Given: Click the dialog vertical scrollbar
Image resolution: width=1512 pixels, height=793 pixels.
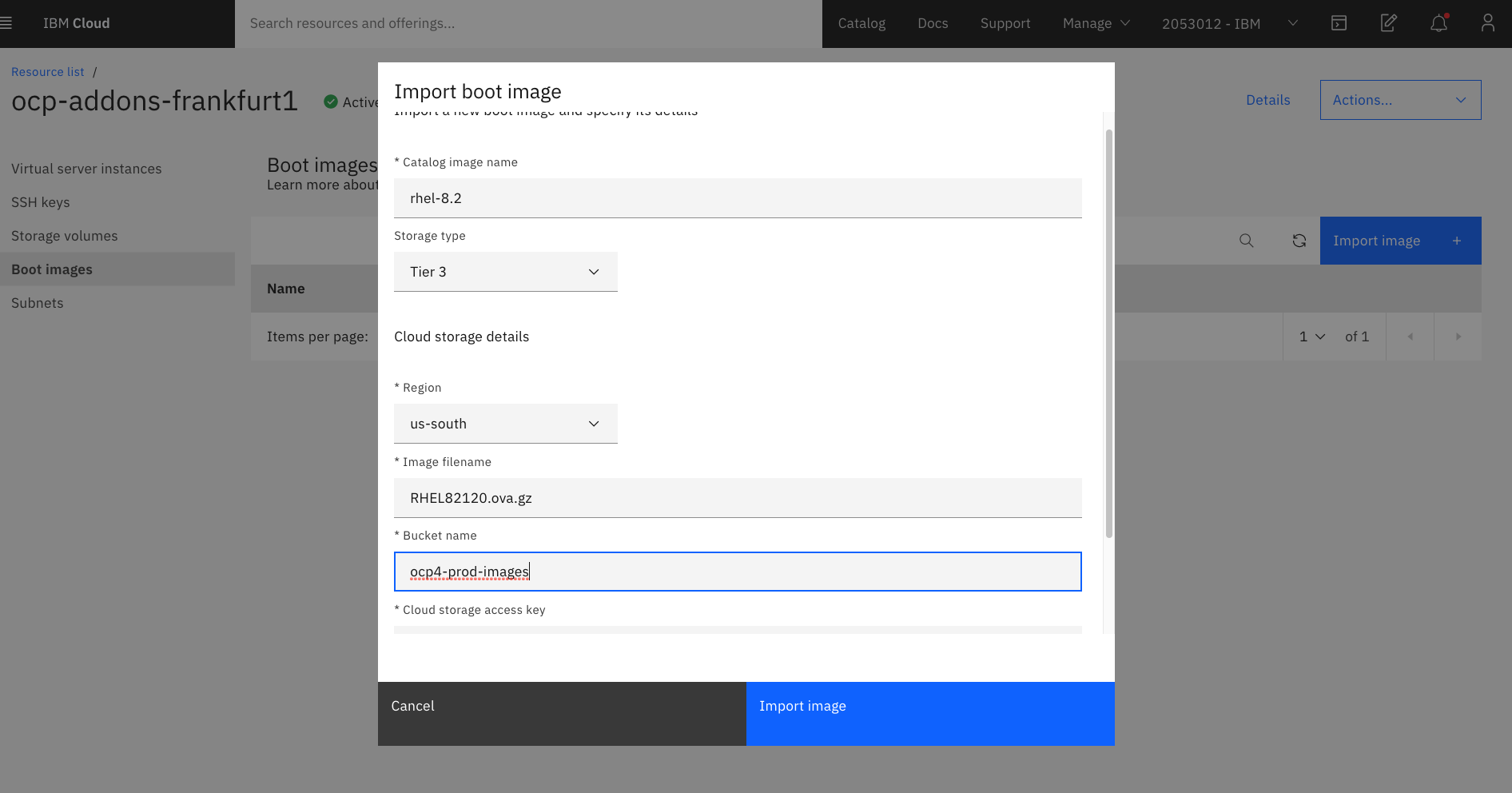Looking at the screenshot, I should click(1108, 333).
